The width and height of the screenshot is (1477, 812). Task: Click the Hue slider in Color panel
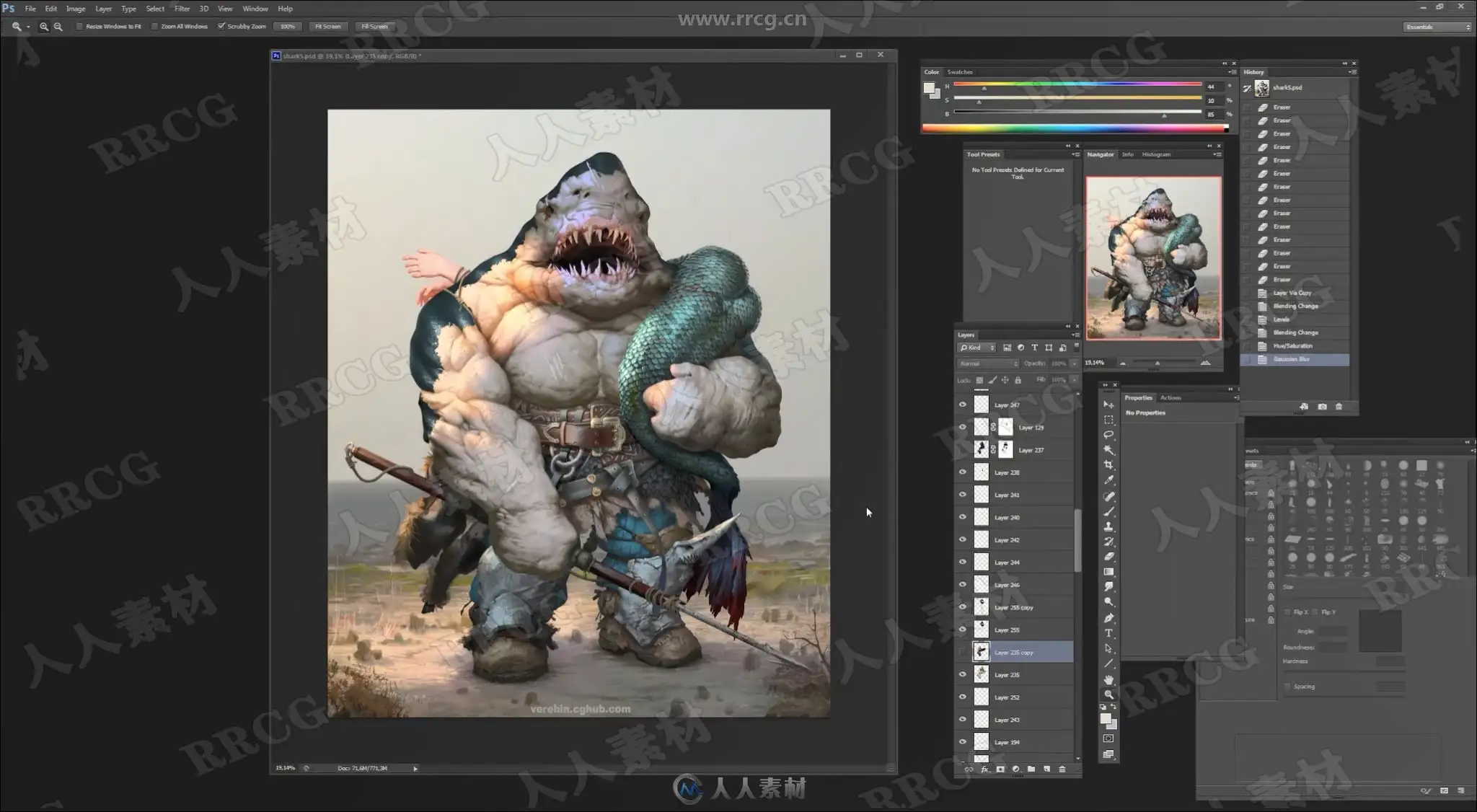pyautogui.click(x=1077, y=84)
